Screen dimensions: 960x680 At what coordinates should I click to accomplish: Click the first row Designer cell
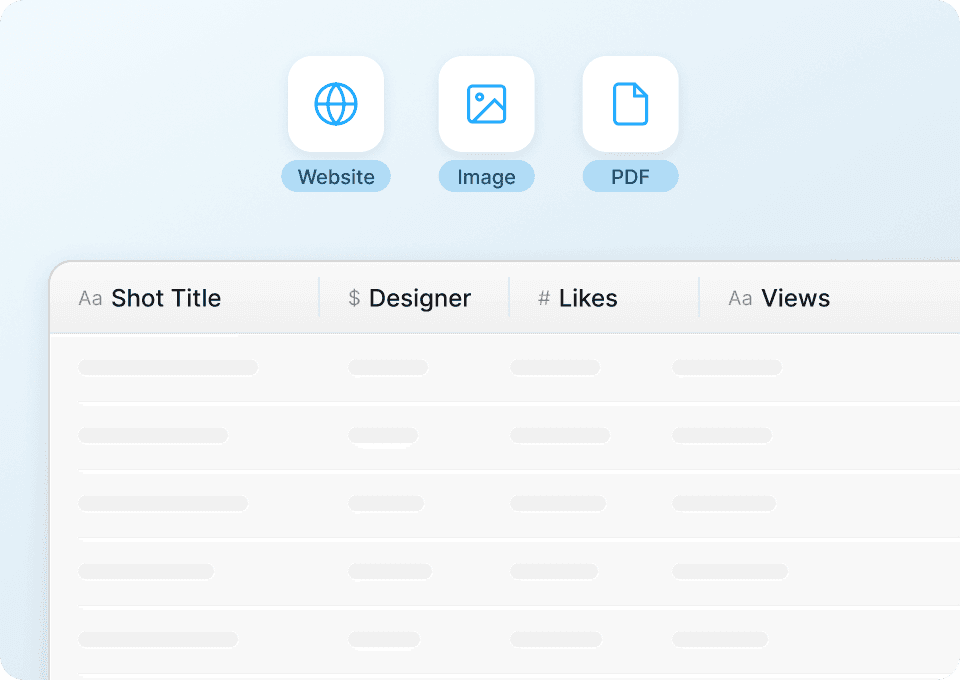click(x=388, y=368)
